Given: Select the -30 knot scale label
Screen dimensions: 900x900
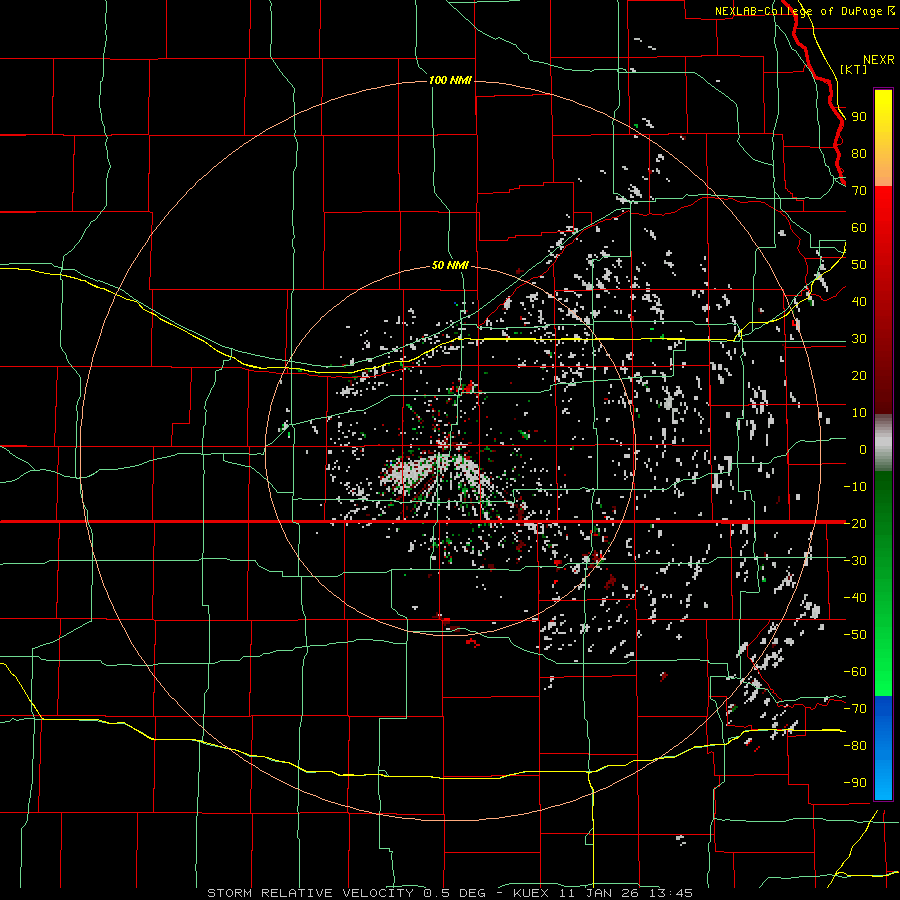Looking at the screenshot, I should (855, 561).
